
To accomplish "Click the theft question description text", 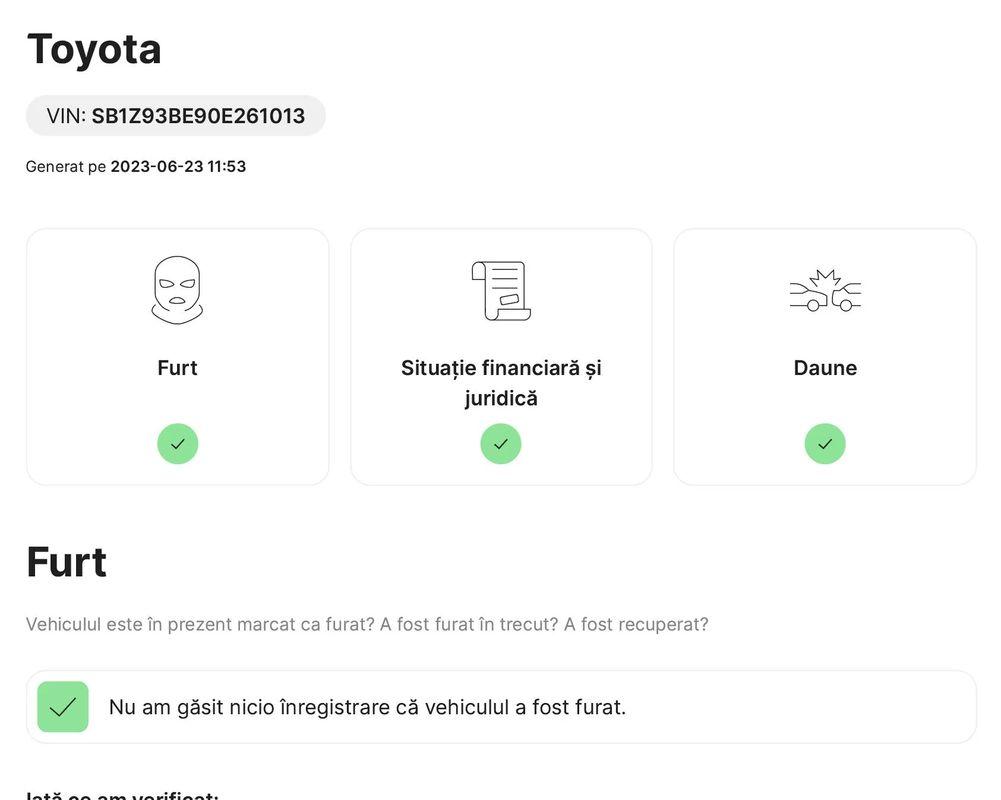I will 367,624.
